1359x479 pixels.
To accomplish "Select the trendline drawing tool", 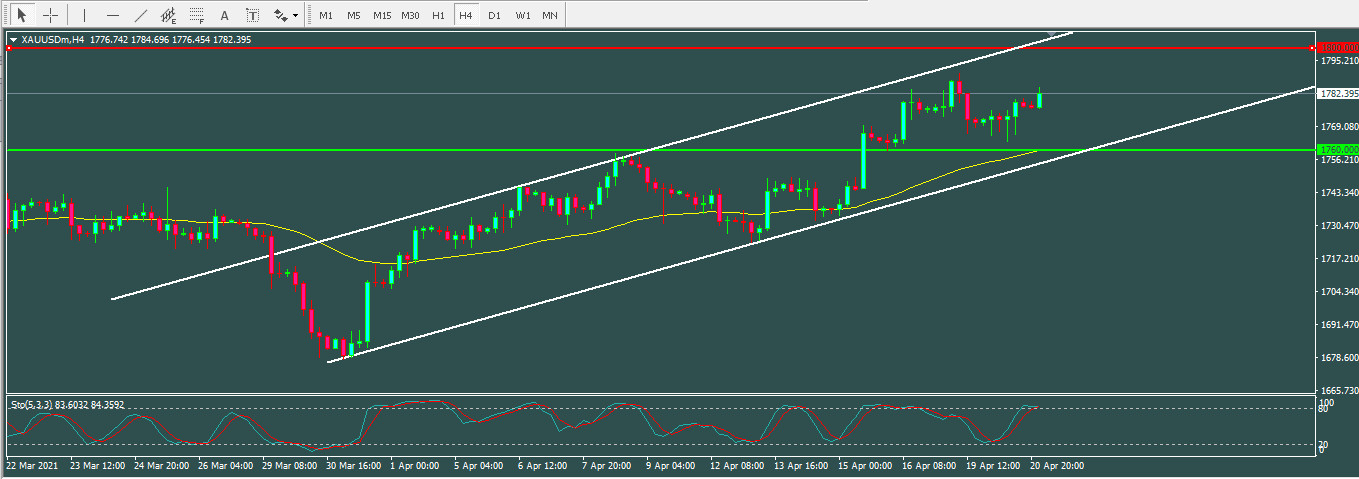I will point(141,16).
